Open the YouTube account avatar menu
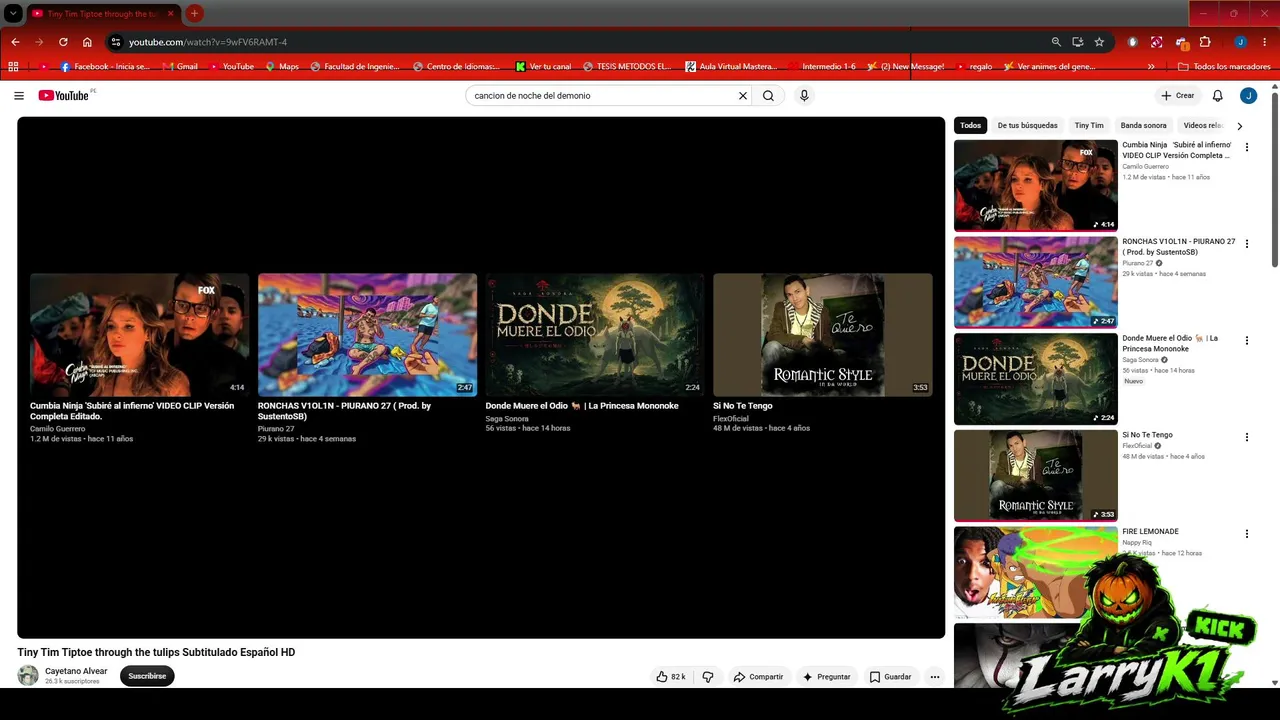Screen dimensions: 1280x720 [1248, 96]
